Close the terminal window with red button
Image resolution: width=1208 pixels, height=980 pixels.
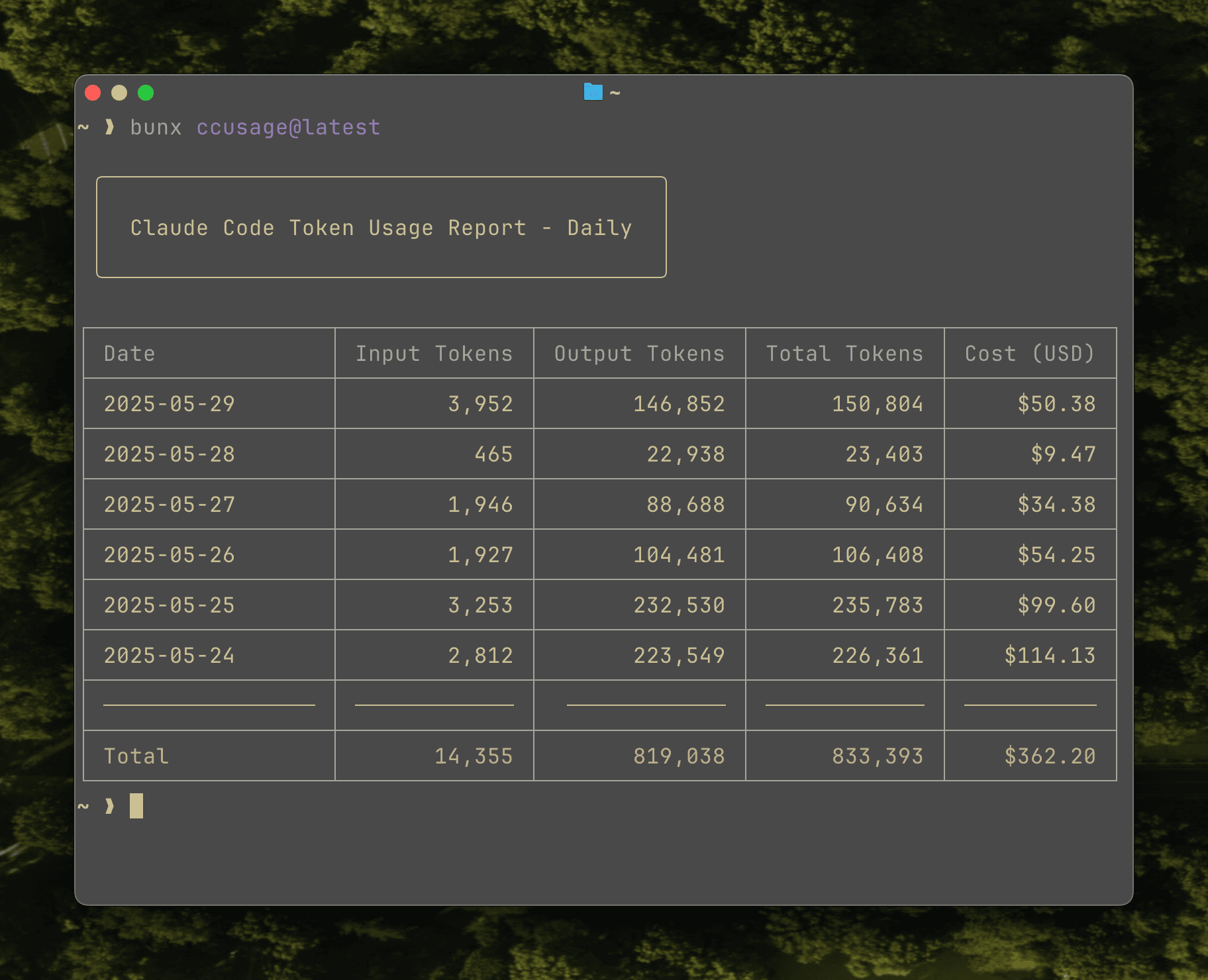point(93,93)
